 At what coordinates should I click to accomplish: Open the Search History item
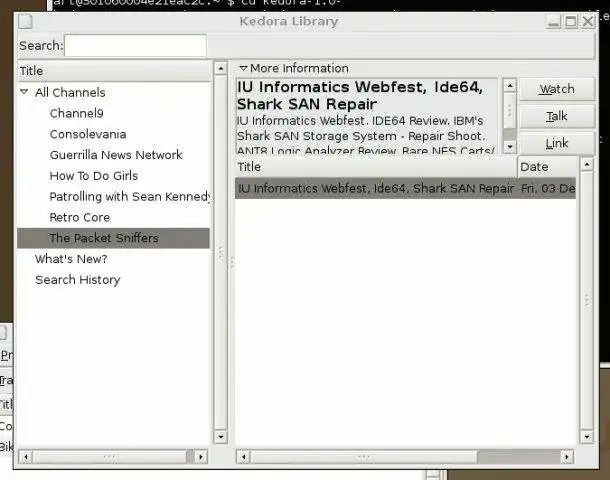coord(78,280)
